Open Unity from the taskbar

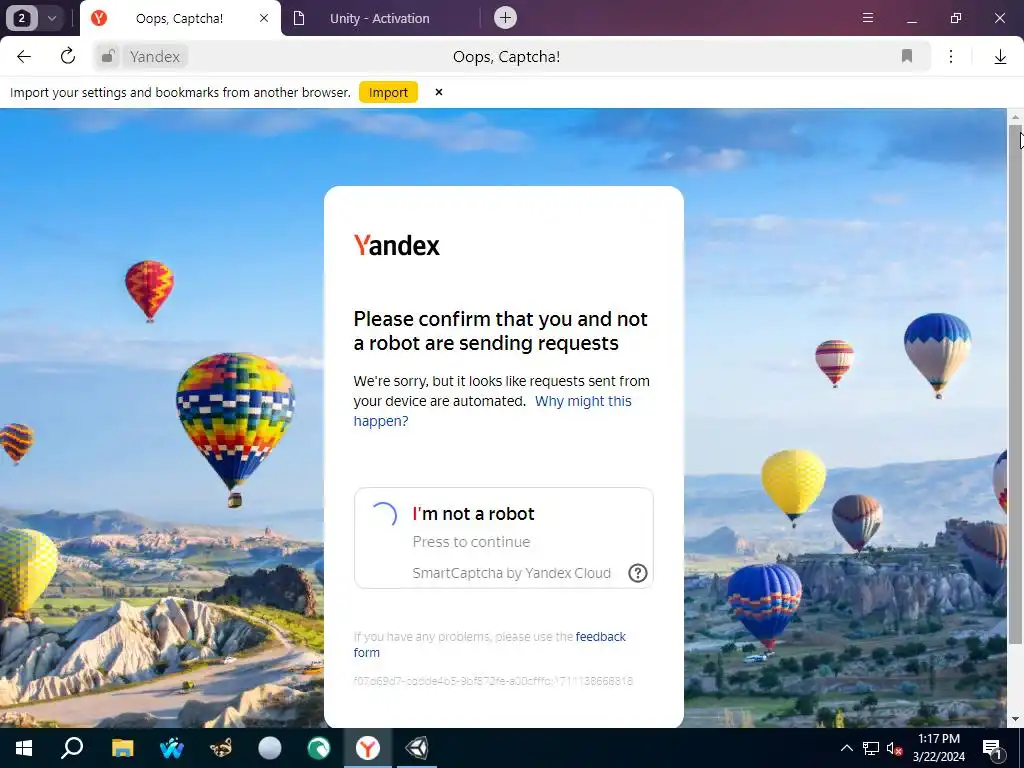[x=417, y=748]
